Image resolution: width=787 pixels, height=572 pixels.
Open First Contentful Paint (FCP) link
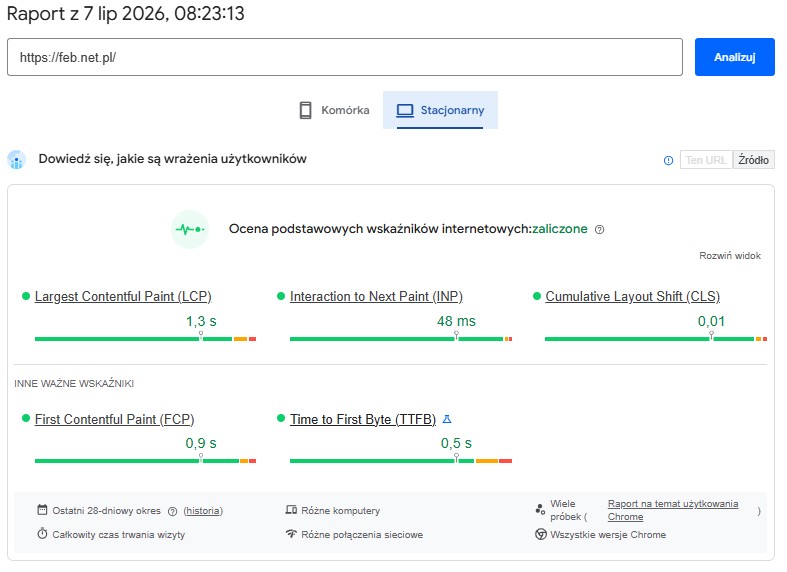(114, 419)
